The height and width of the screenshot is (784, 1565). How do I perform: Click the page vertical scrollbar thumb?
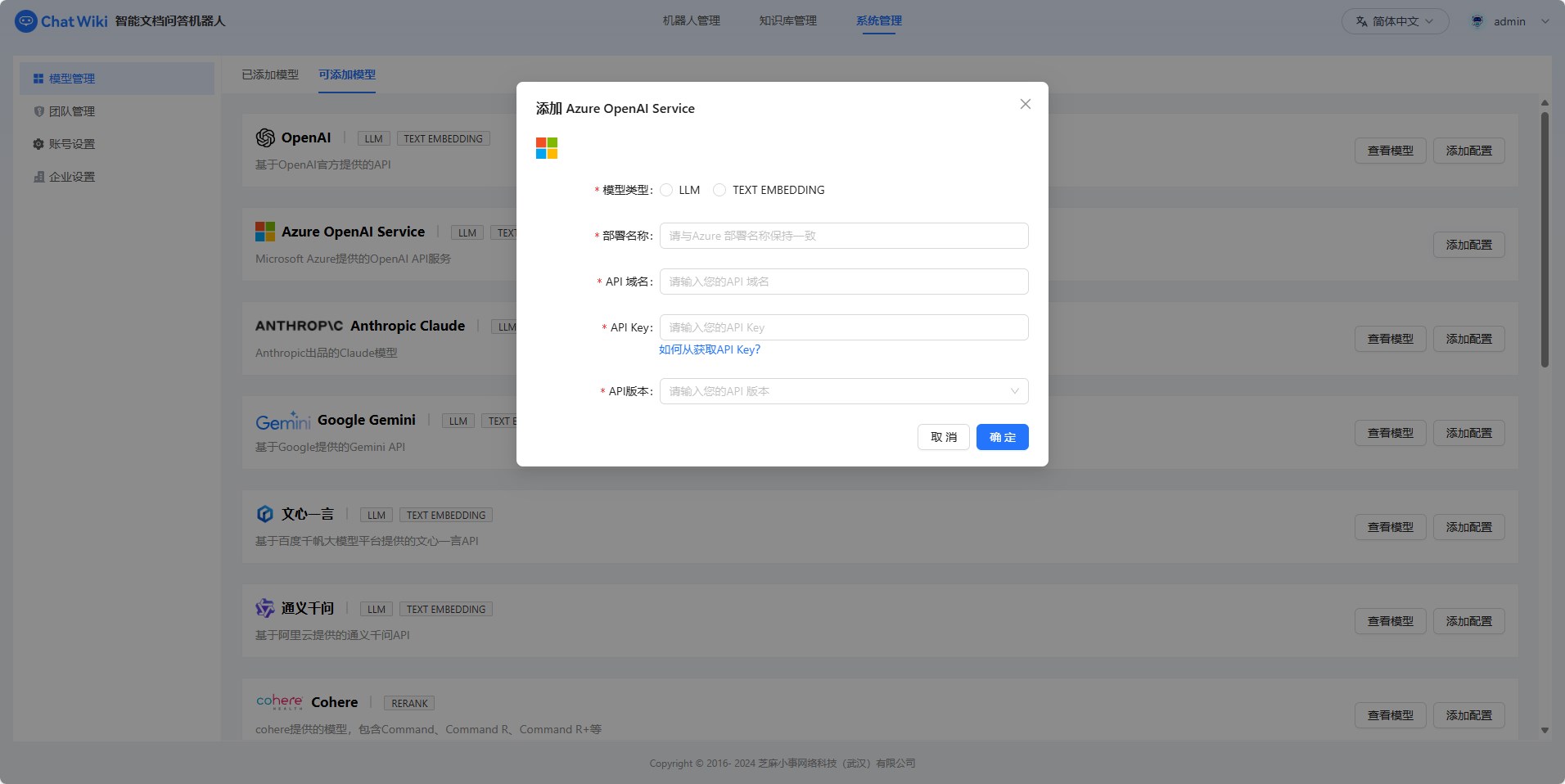(x=1545, y=239)
